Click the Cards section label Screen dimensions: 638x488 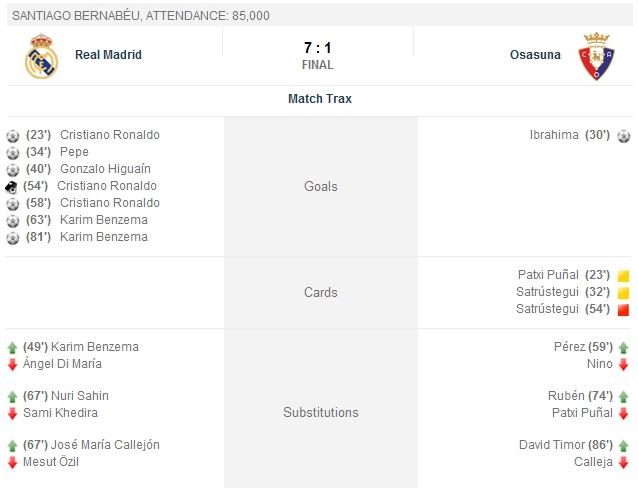click(320, 293)
